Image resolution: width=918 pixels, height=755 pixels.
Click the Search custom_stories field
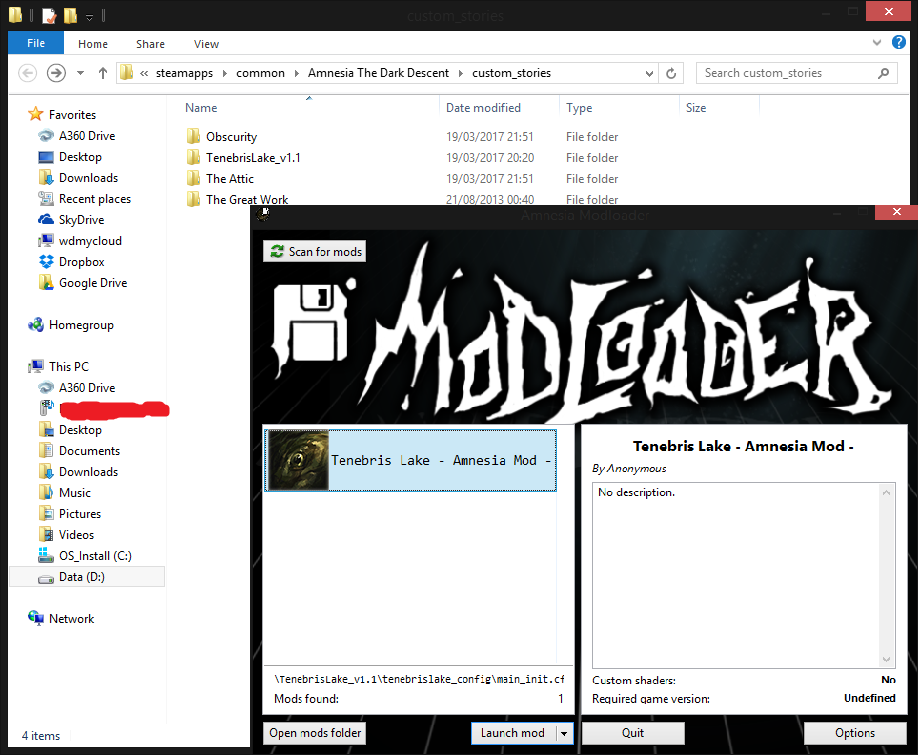tap(785, 73)
